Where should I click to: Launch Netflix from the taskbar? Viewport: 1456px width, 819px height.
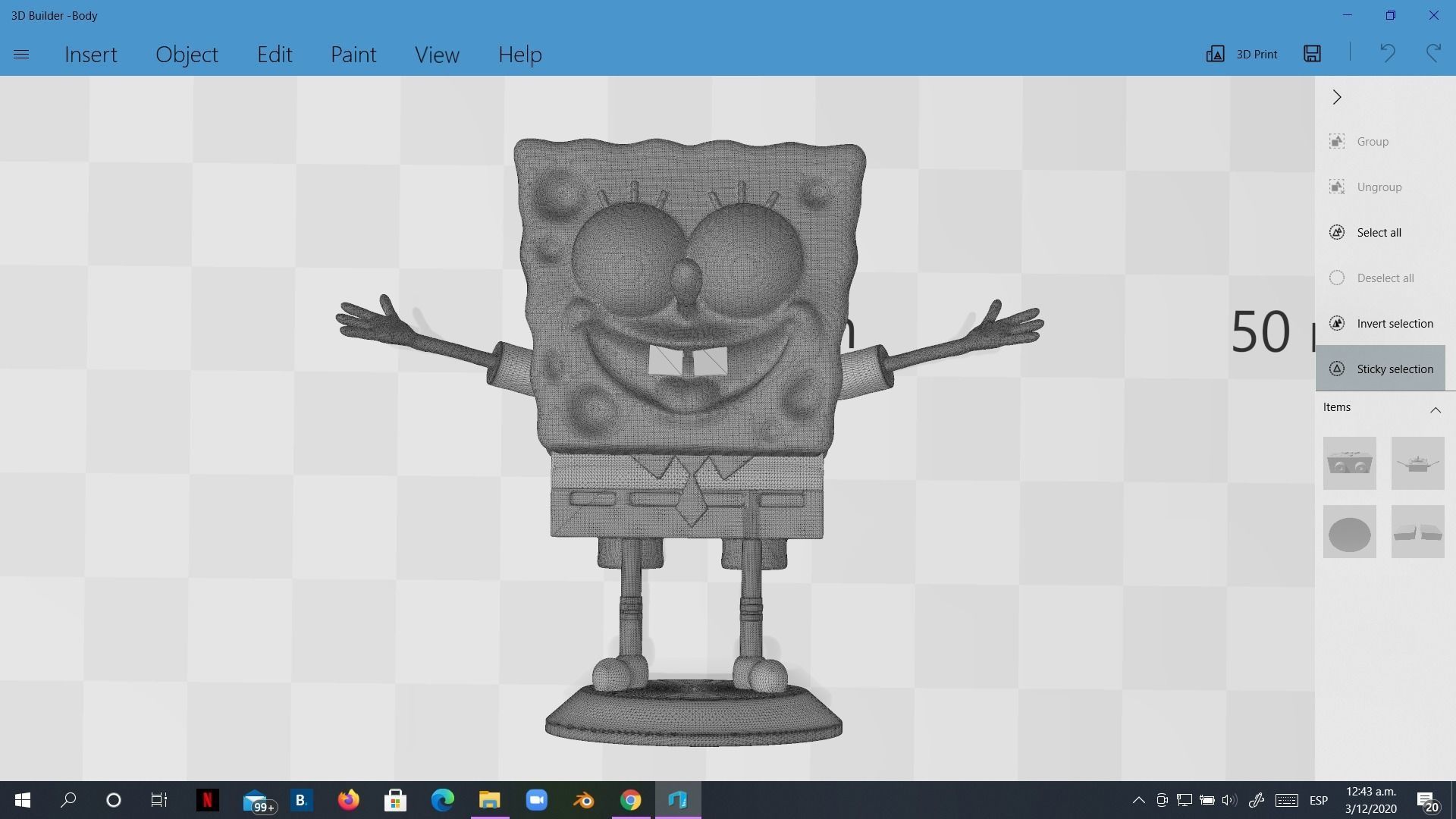(207, 800)
